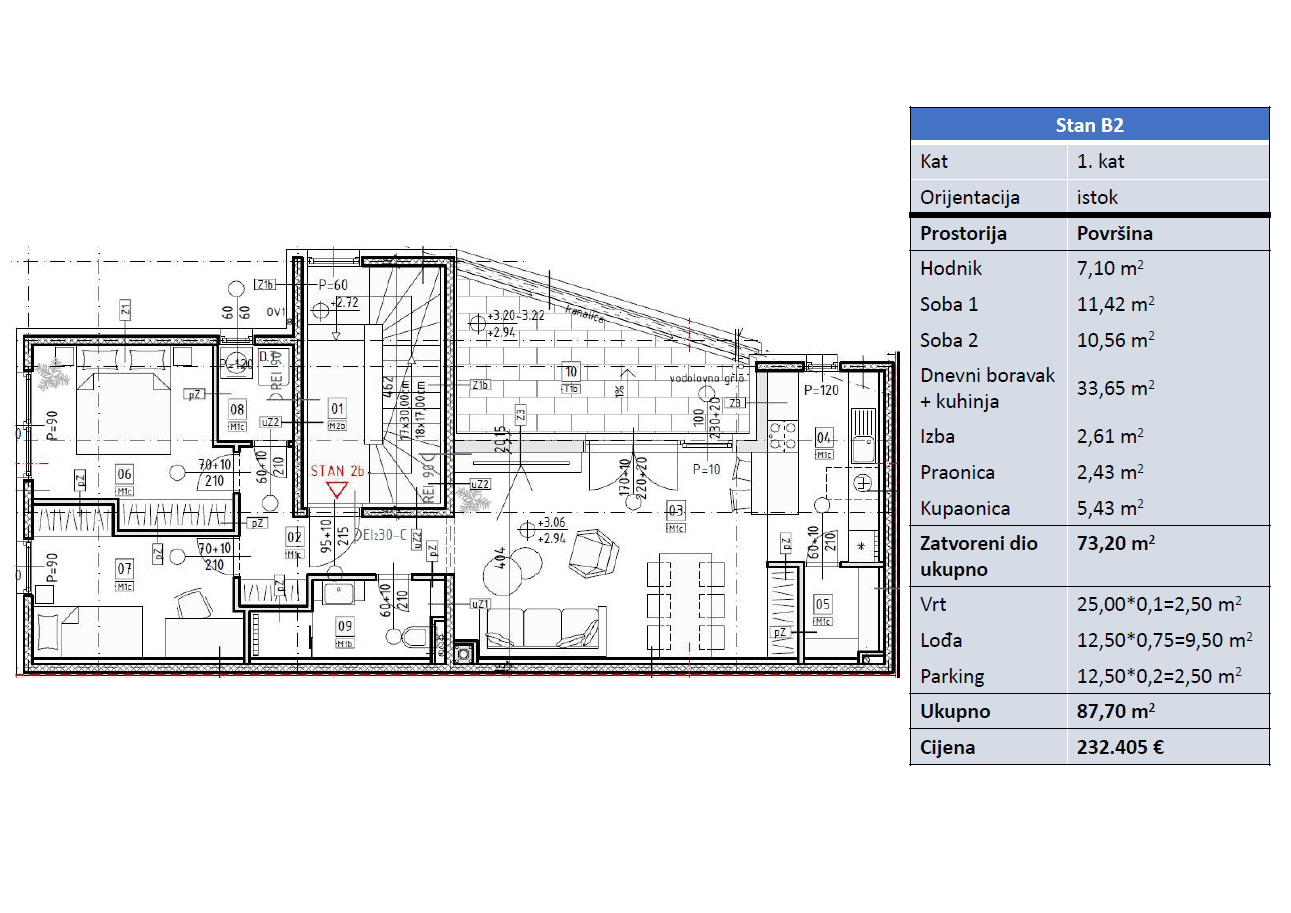
Task: Select room number "07" on the floor plan
Action: (x=125, y=570)
